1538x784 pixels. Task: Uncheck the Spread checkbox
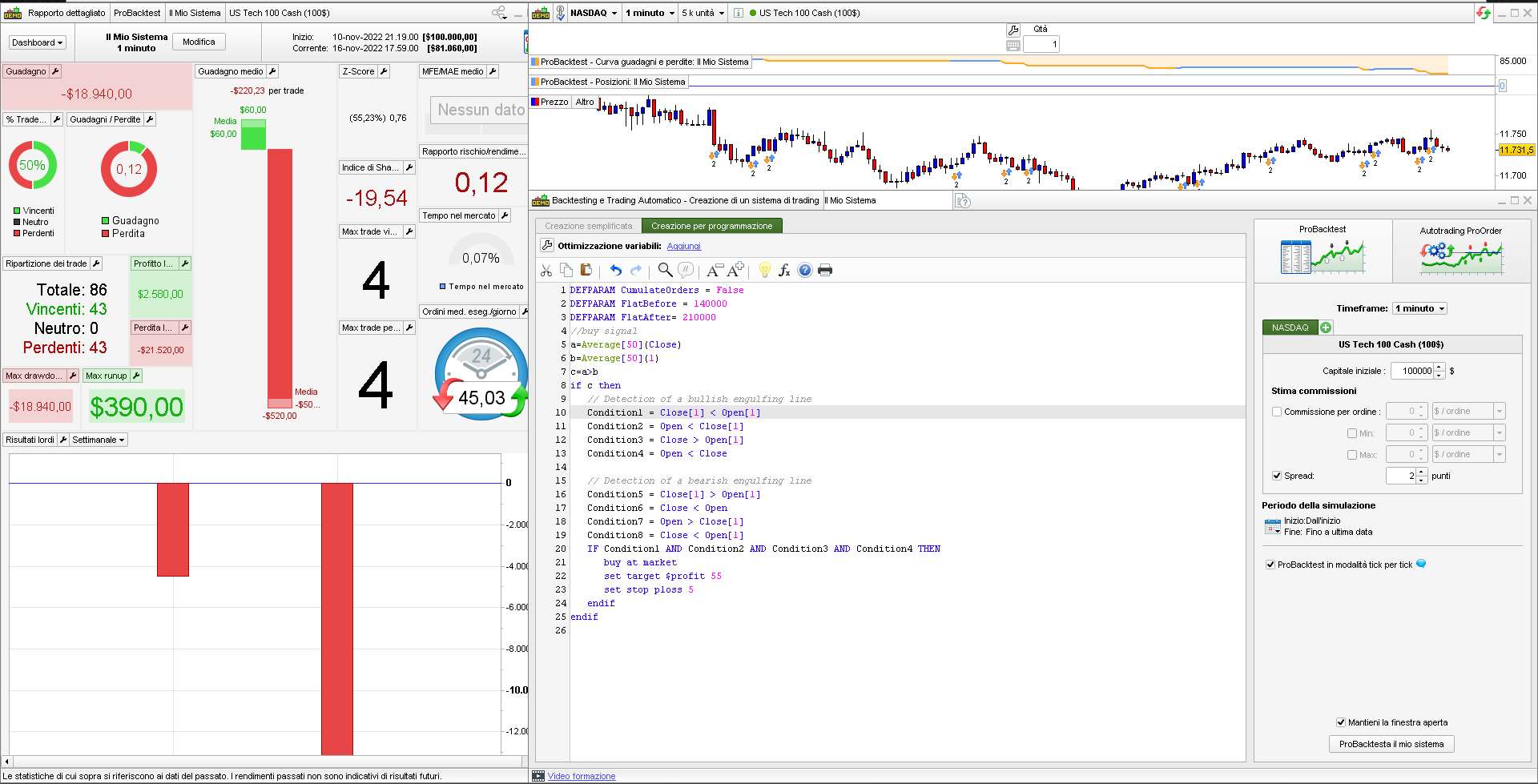click(x=1277, y=476)
